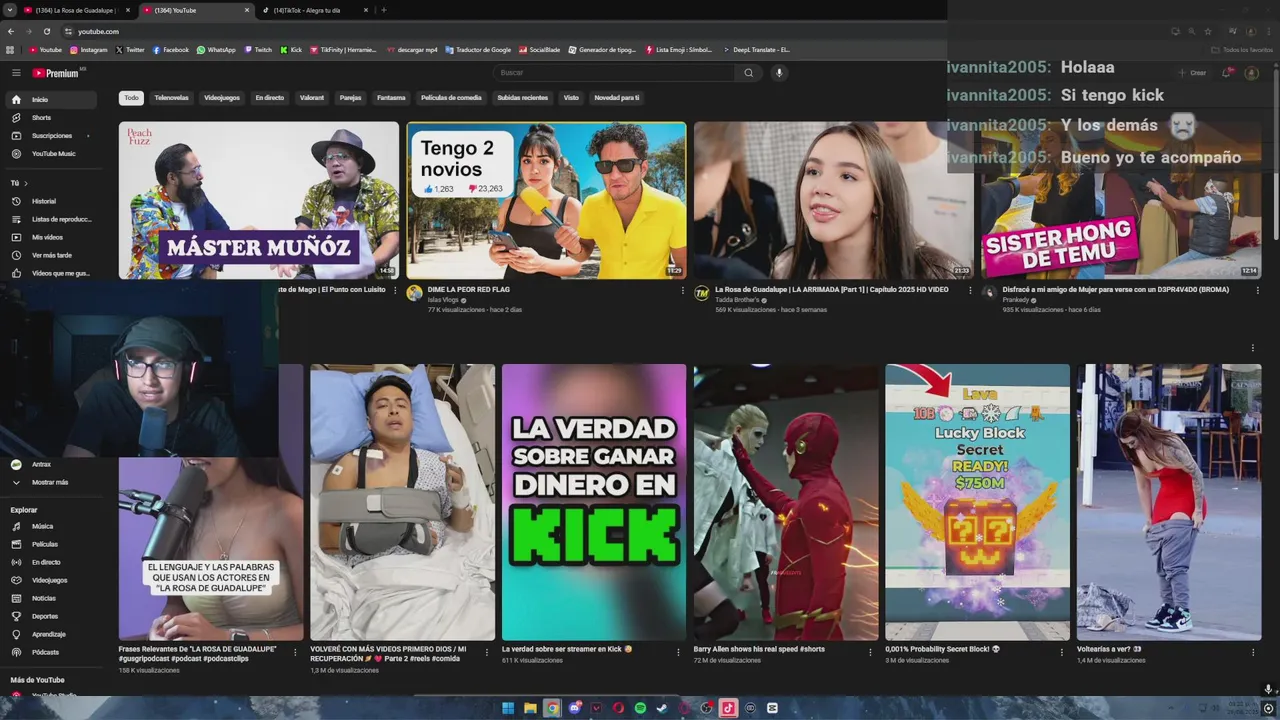Open Windows Start menu
This screenshot has height=720, width=1280.
[508, 708]
